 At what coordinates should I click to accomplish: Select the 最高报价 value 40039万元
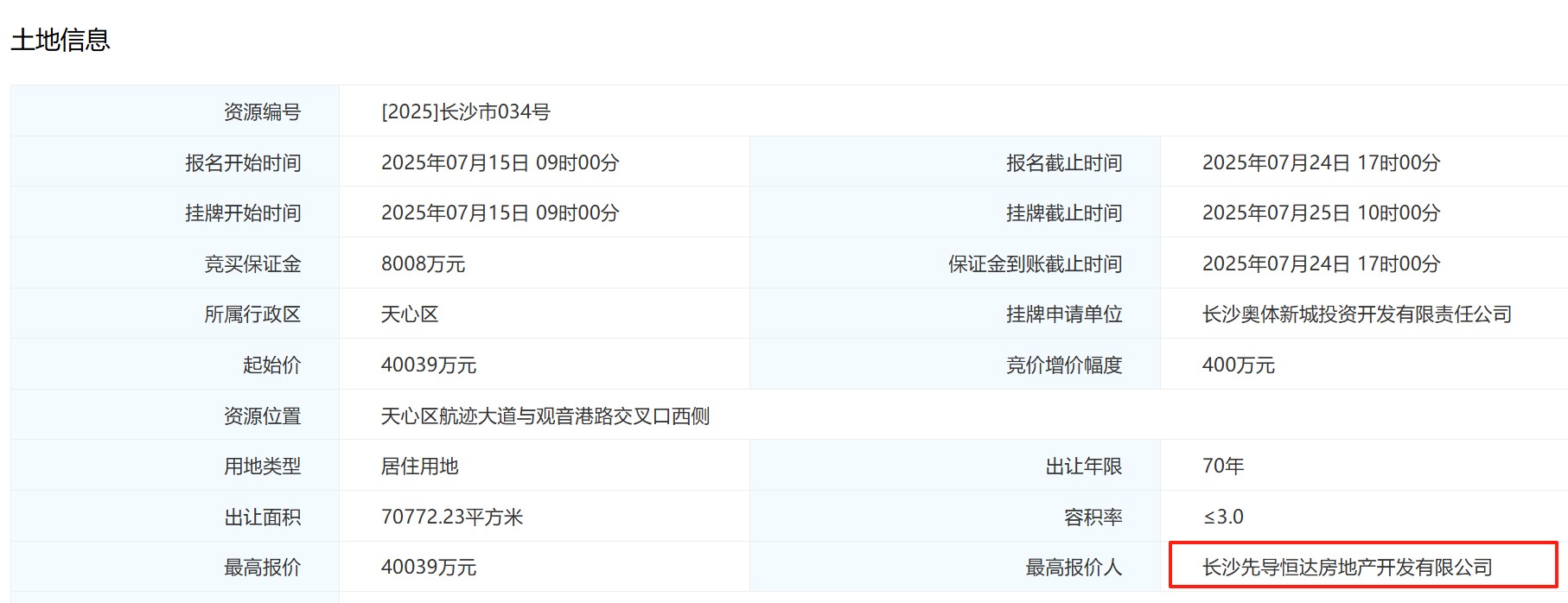tap(429, 567)
